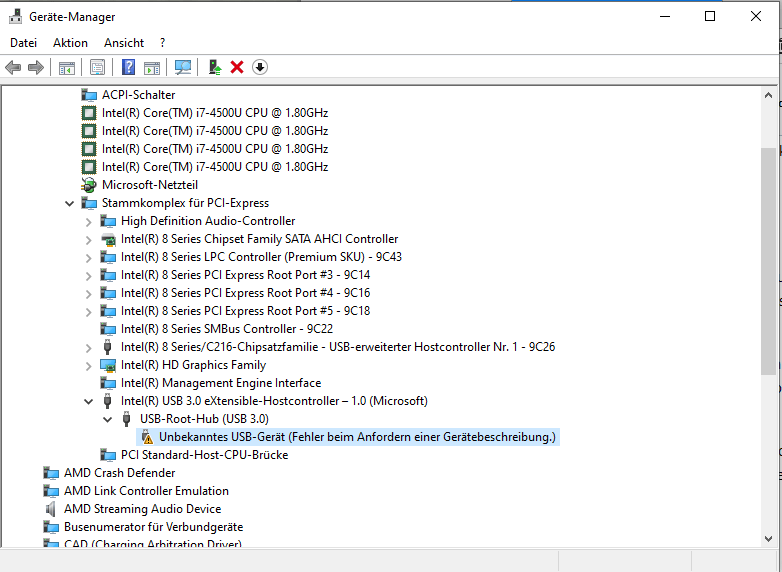Maximize the Geräte-Manager window
The height and width of the screenshot is (572, 782).
(x=710, y=16)
